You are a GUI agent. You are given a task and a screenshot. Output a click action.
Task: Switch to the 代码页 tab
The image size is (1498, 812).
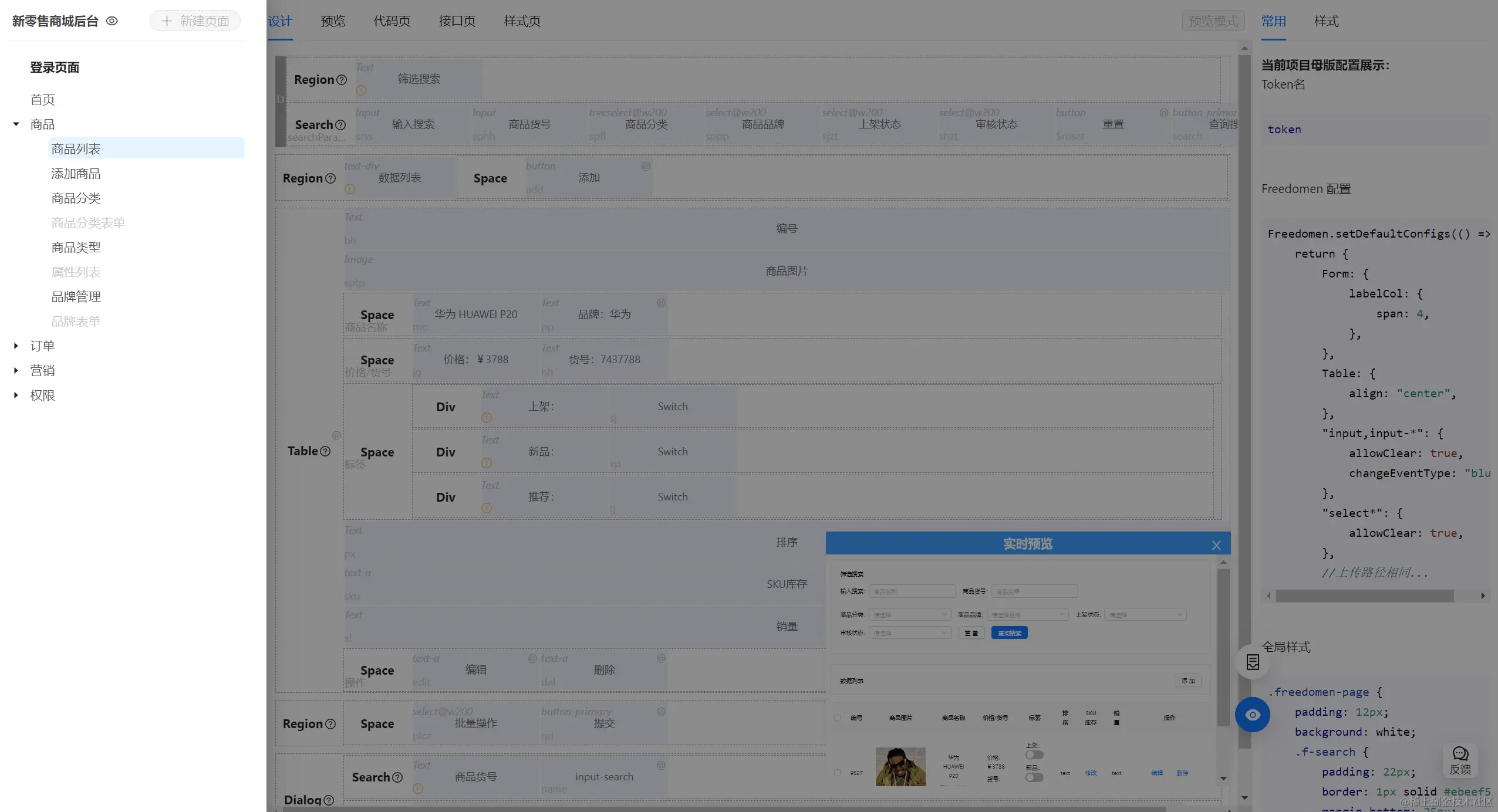(x=392, y=21)
